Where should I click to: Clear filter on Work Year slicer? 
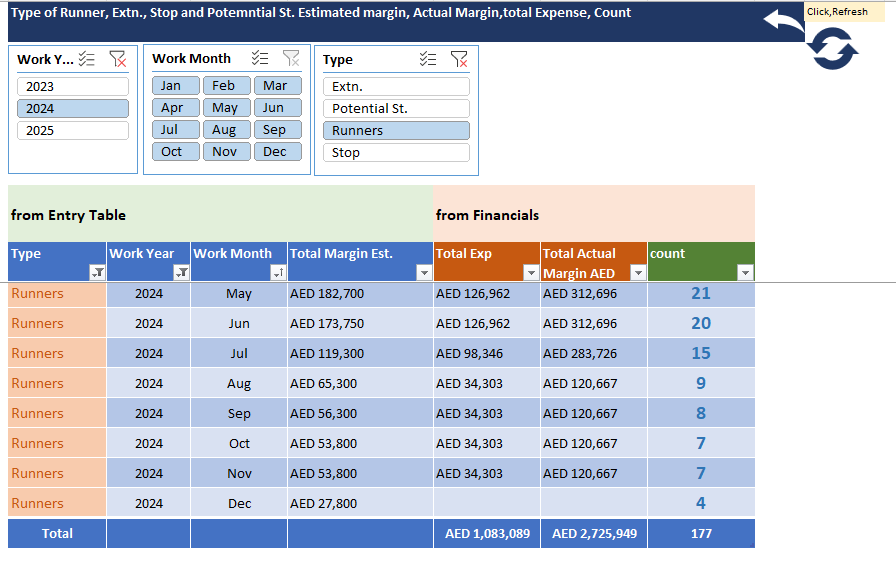(x=118, y=59)
